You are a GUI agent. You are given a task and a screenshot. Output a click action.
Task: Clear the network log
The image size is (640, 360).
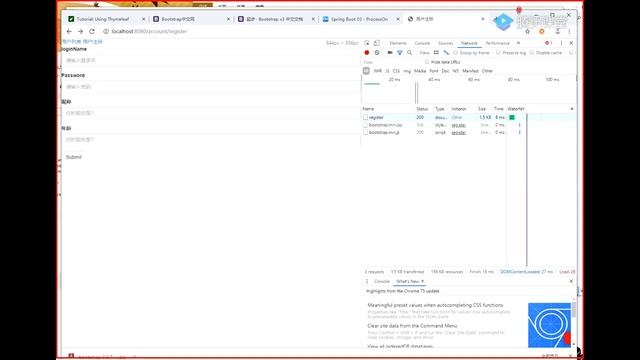[377, 53]
